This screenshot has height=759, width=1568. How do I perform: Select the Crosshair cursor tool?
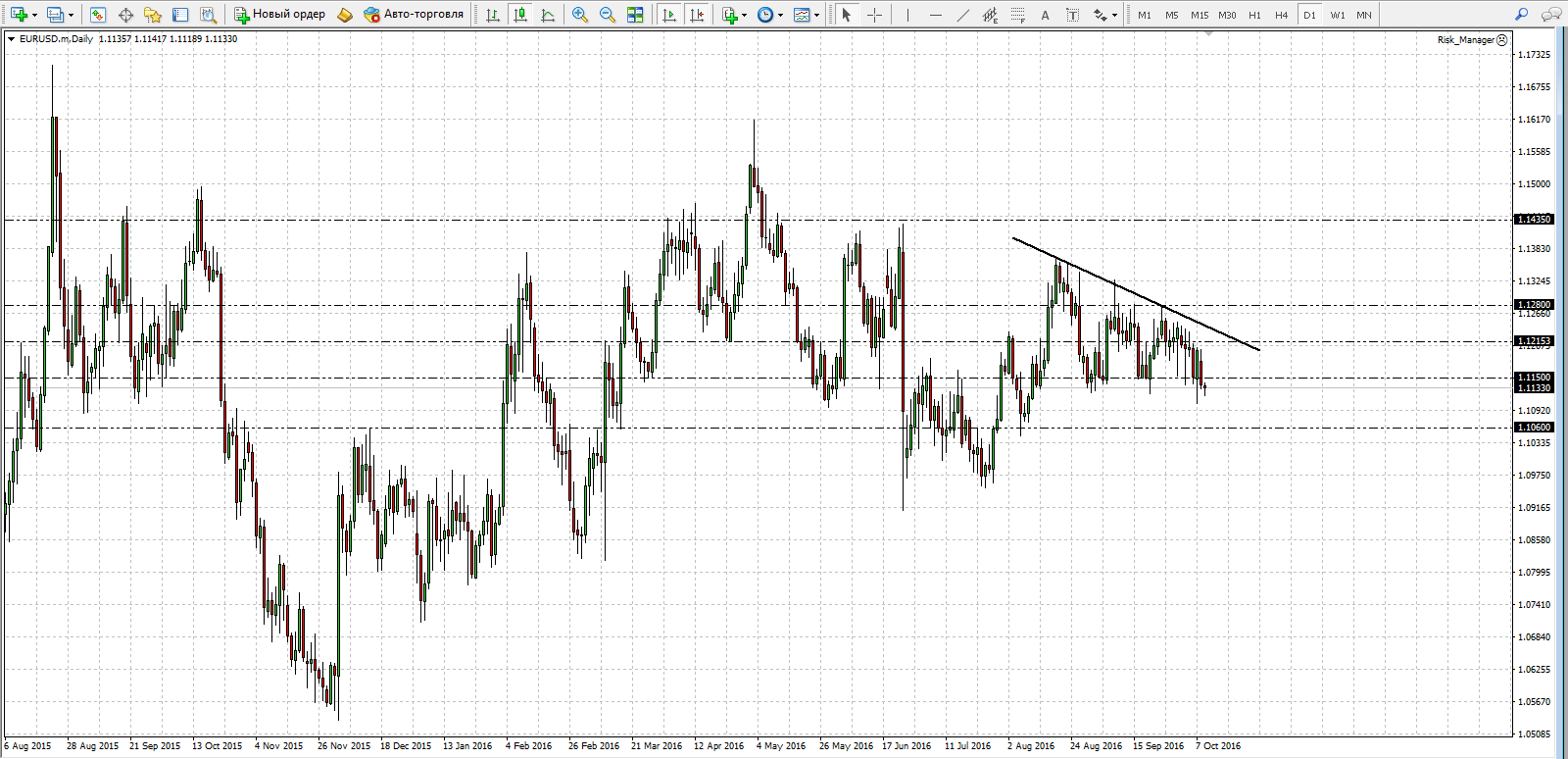(x=874, y=15)
